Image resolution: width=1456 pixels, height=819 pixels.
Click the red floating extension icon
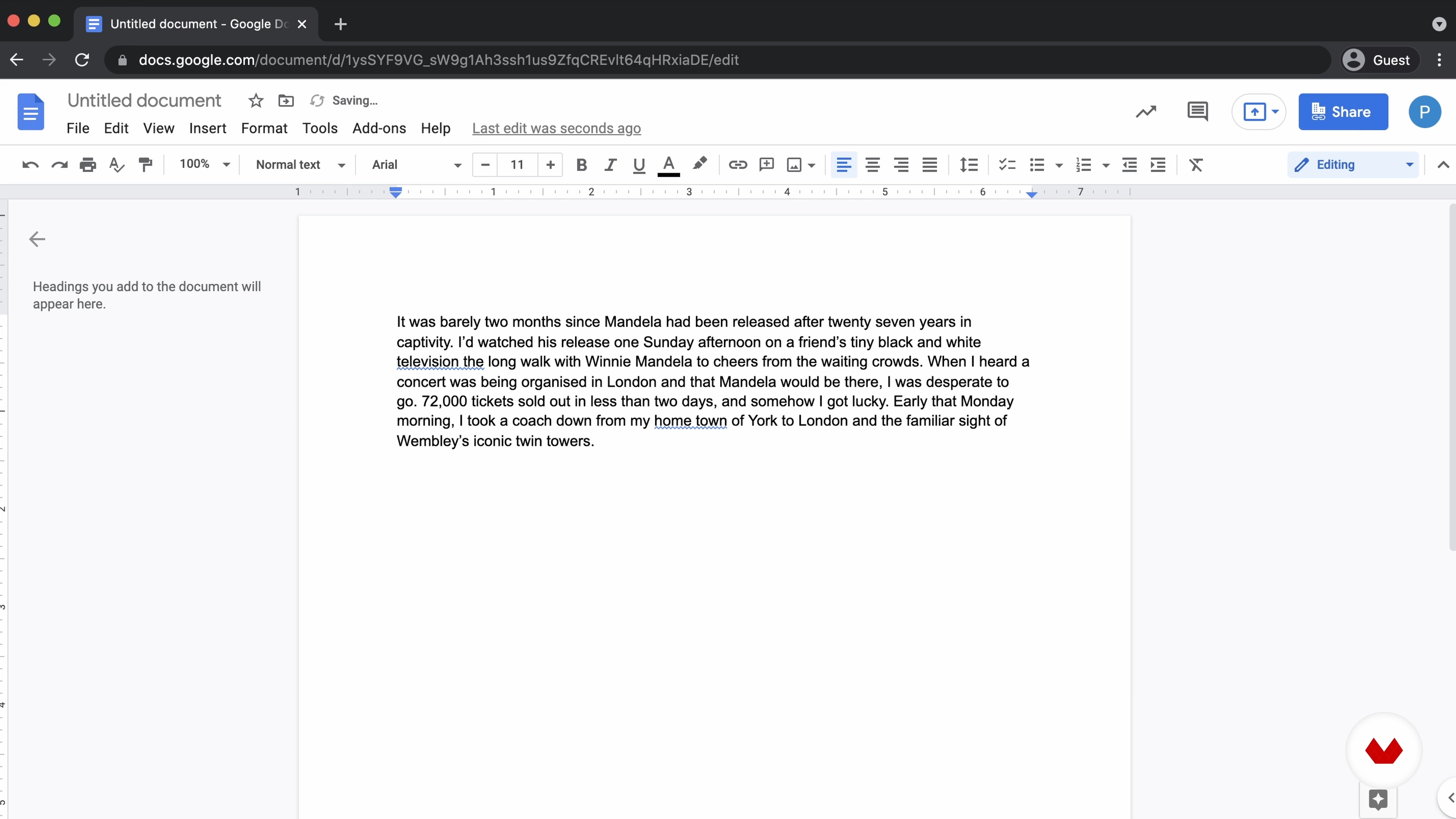pyautogui.click(x=1384, y=750)
